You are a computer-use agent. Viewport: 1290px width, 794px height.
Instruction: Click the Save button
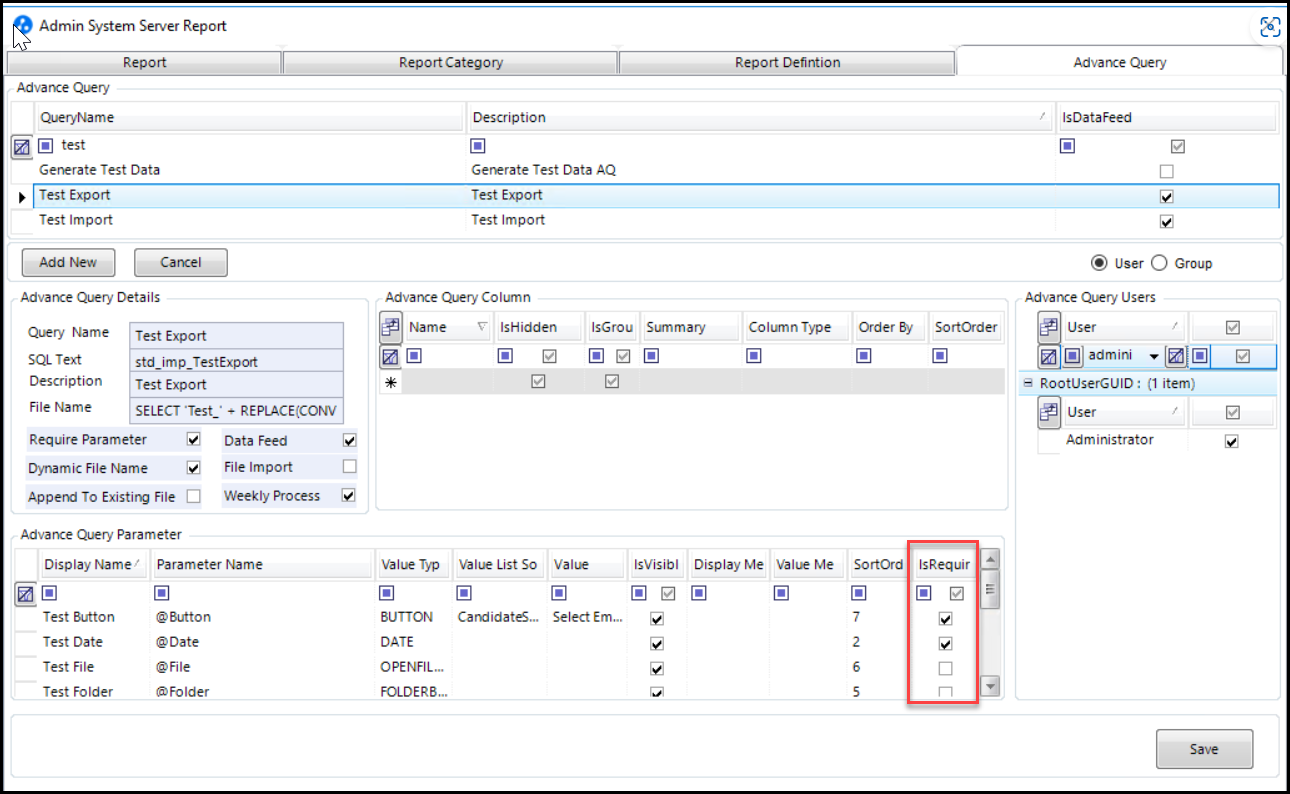click(1204, 749)
